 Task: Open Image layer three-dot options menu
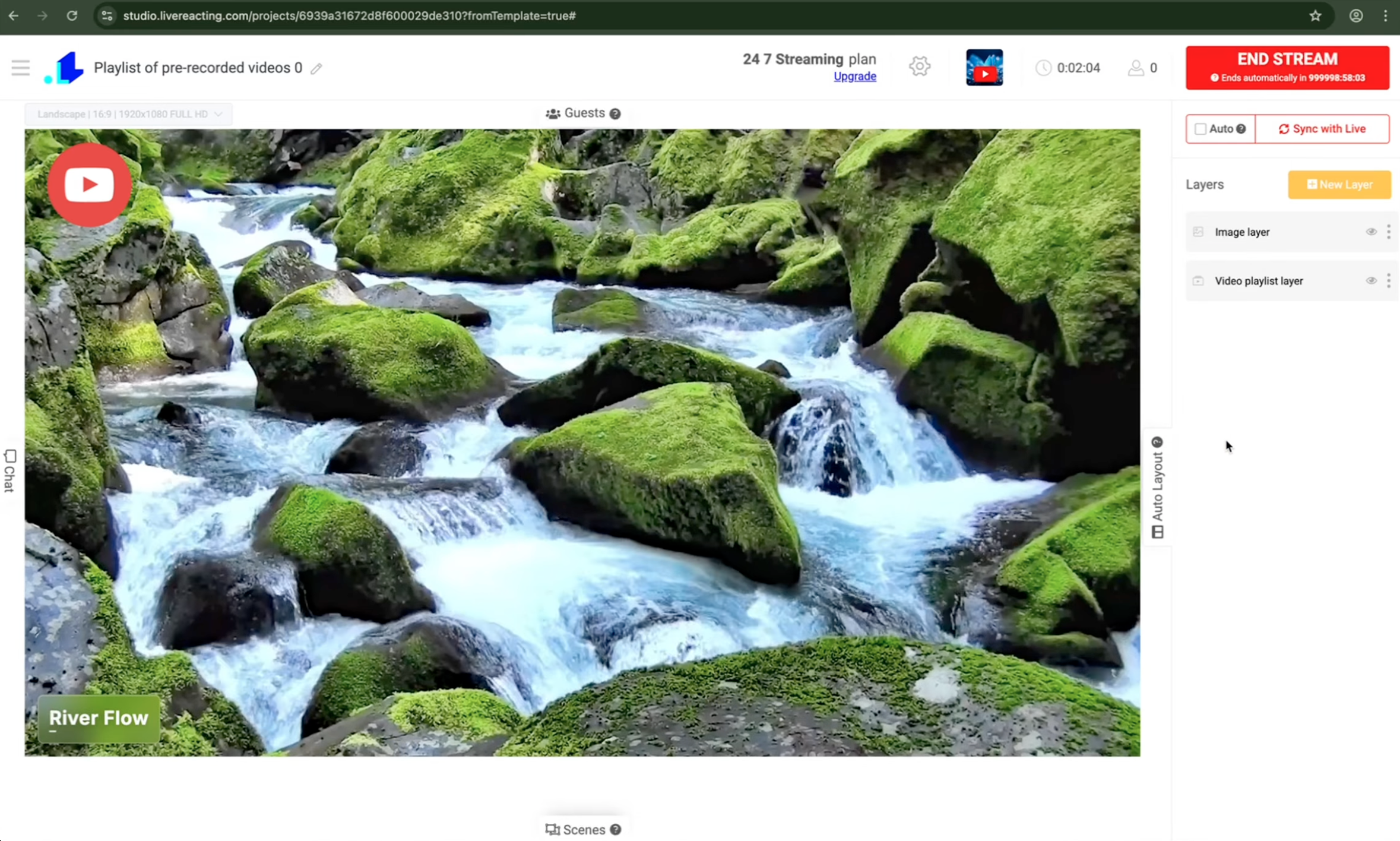[1388, 232]
